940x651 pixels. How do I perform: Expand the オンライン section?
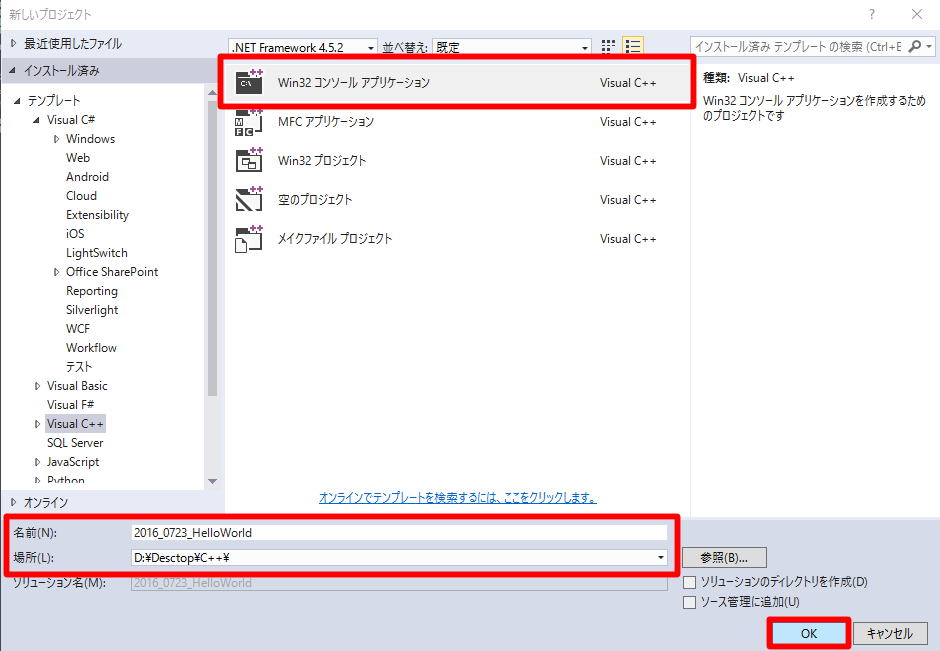click(13, 502)
